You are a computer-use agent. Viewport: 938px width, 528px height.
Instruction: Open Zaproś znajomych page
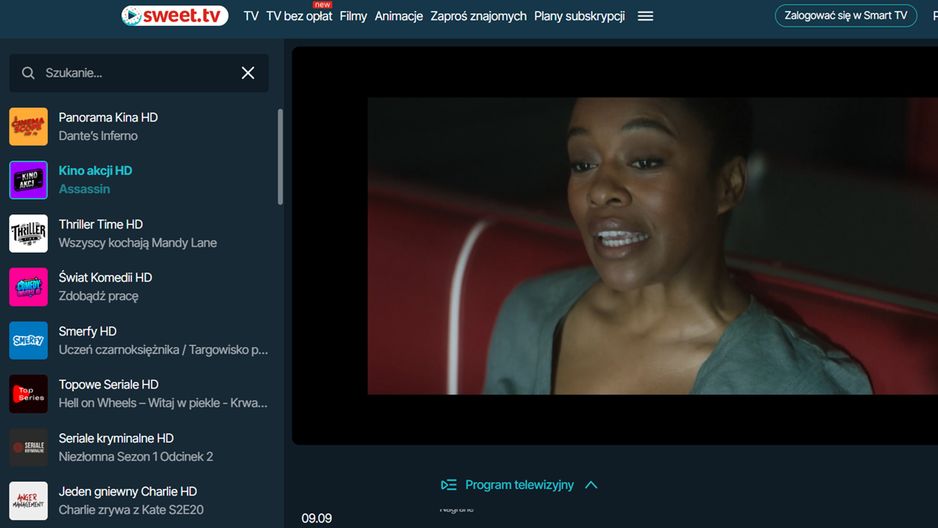479,16
